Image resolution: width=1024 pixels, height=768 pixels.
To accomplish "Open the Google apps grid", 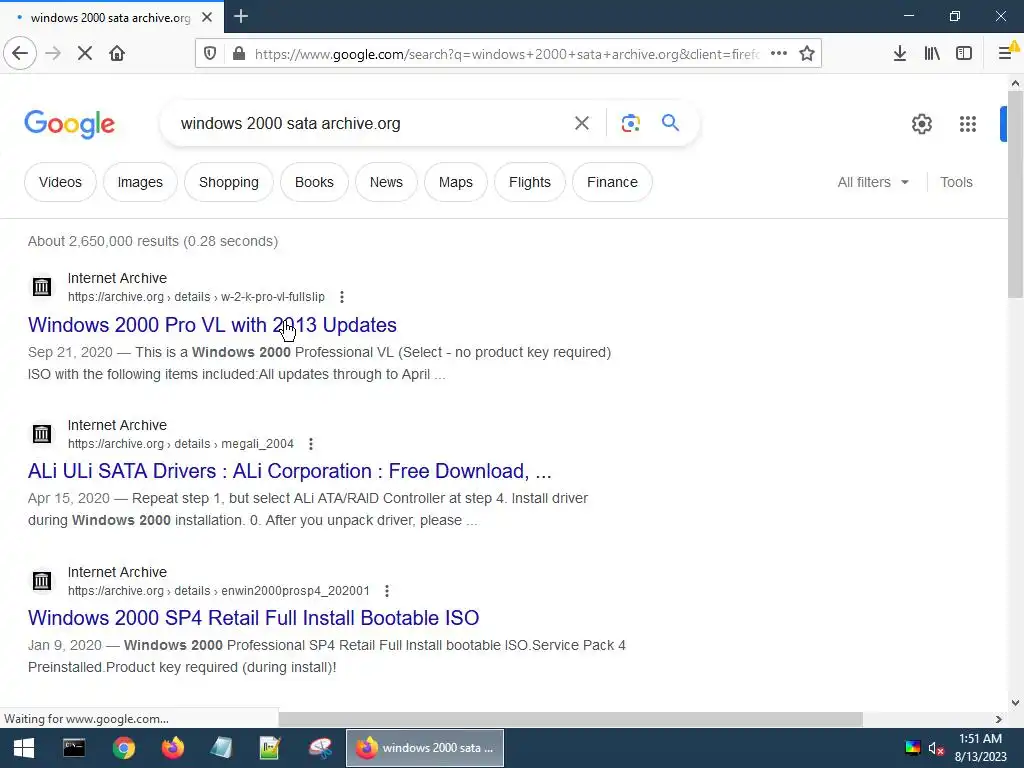I will click(968, 123).
